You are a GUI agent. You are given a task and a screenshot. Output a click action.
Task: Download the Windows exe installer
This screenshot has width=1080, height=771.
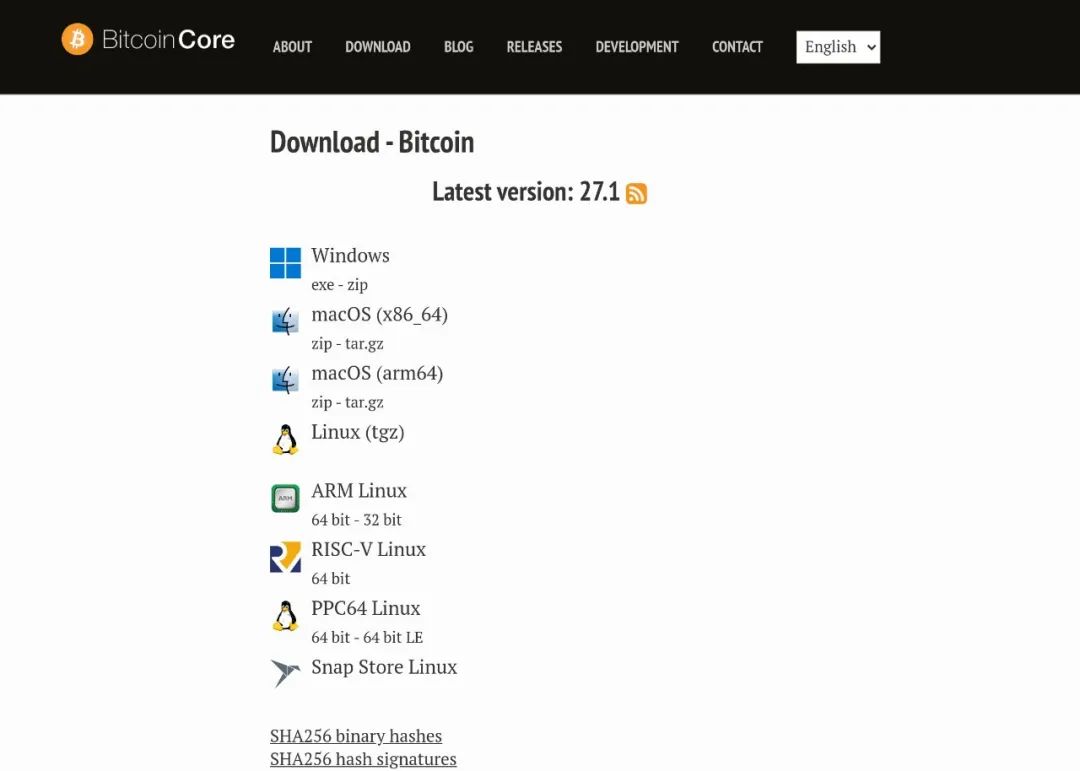(x=322, y=285)
